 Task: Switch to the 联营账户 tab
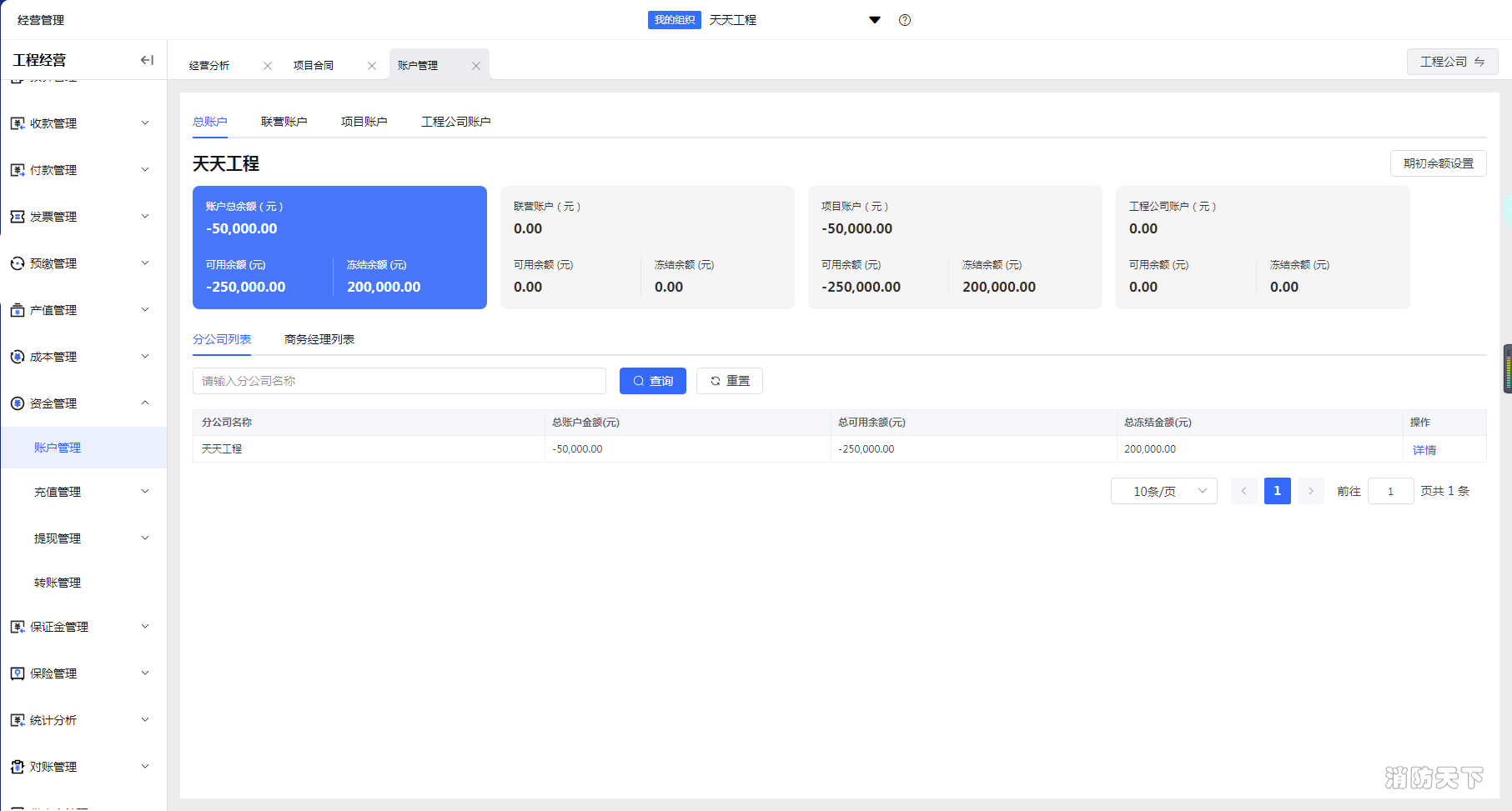[284, 122]
